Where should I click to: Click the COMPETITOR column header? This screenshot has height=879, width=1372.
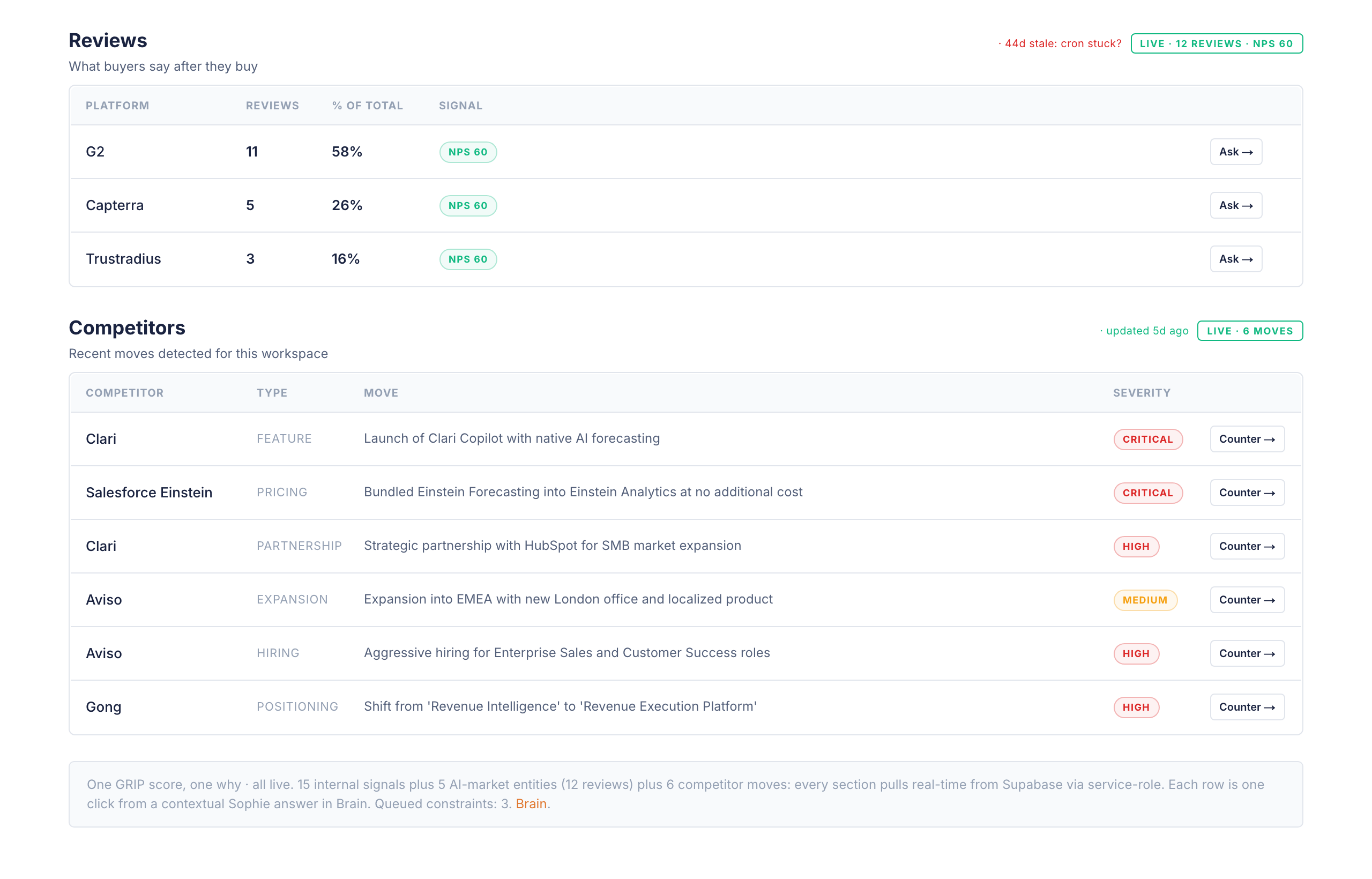(124, 393)
